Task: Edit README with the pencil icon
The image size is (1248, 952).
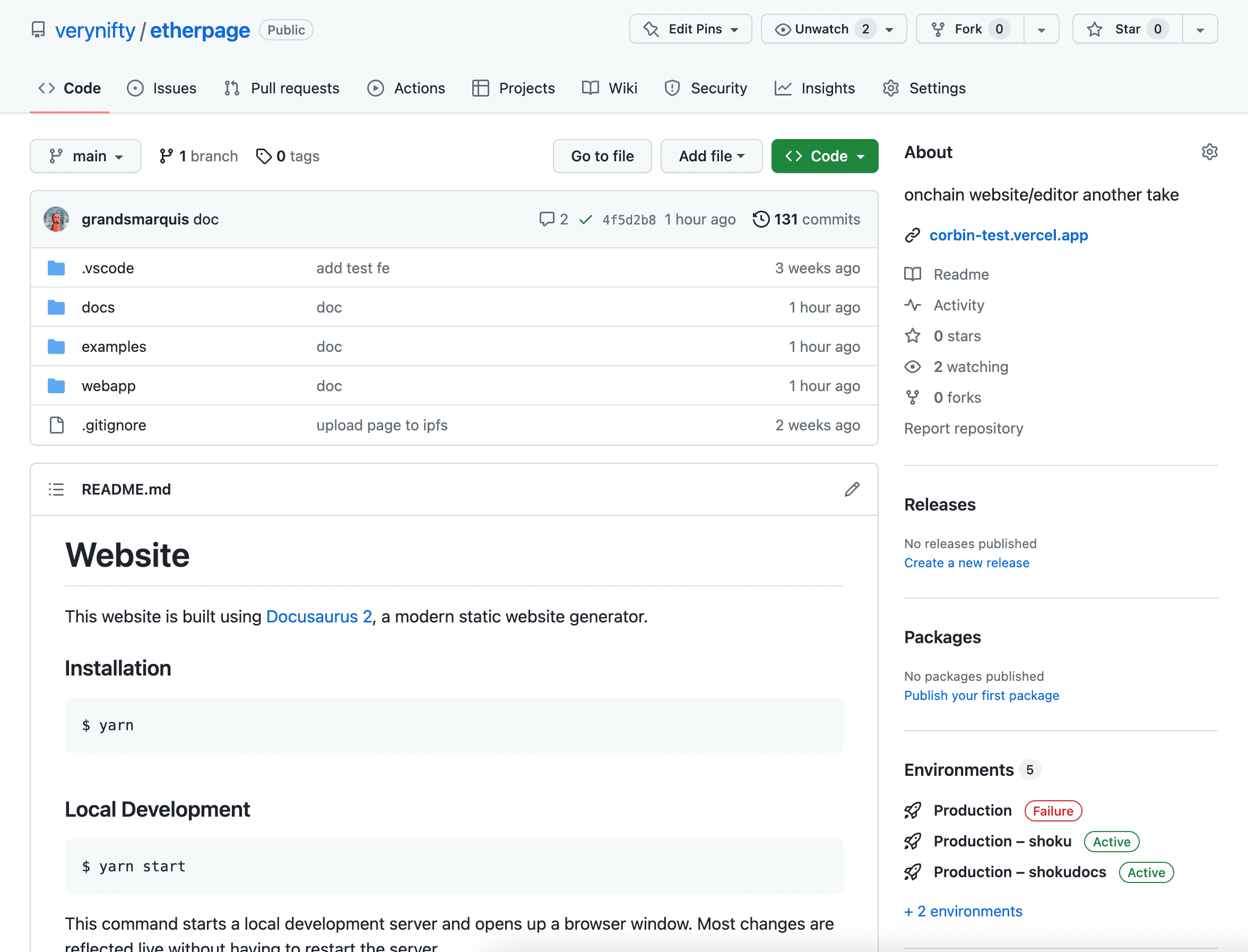Action: pyautogui.click(x=852, y=489)
